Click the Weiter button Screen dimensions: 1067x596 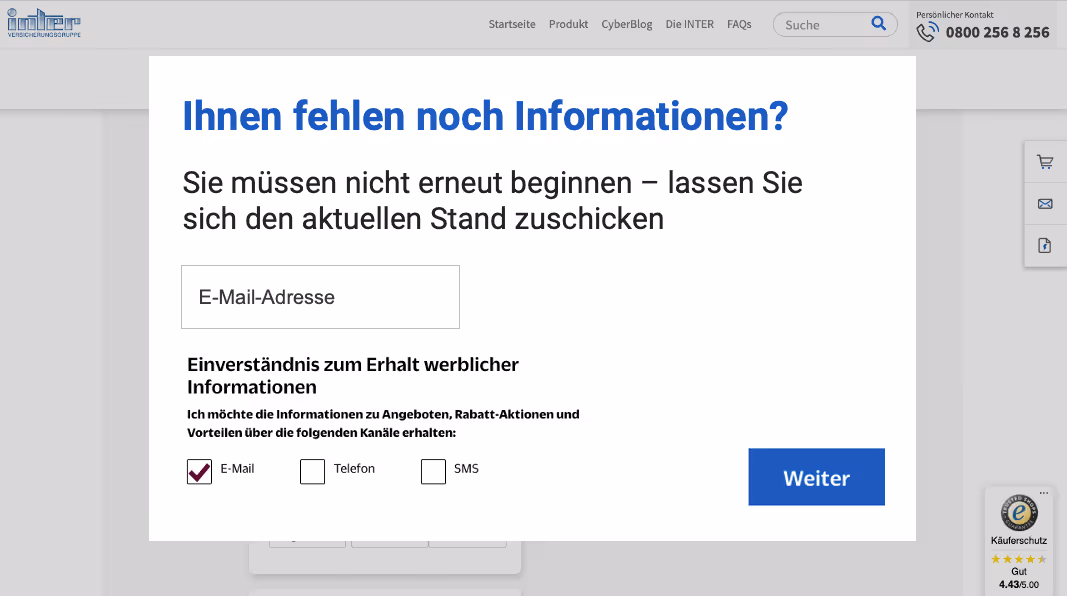click(x=816, y=477)
